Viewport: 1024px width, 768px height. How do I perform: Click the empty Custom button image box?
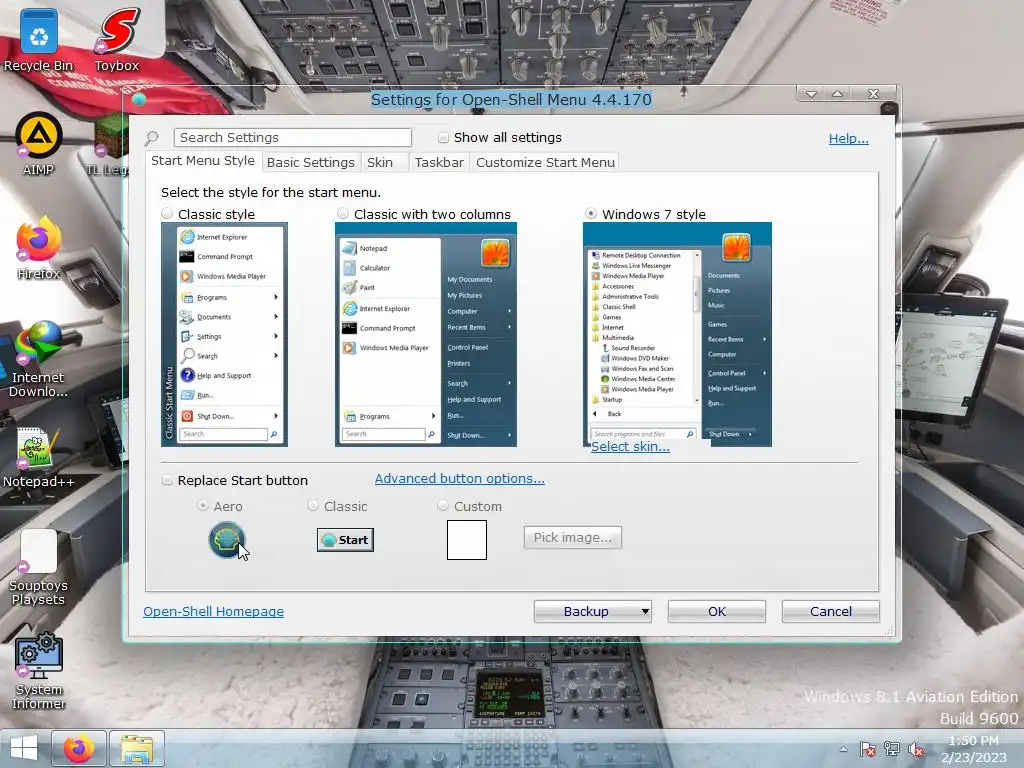467,540
